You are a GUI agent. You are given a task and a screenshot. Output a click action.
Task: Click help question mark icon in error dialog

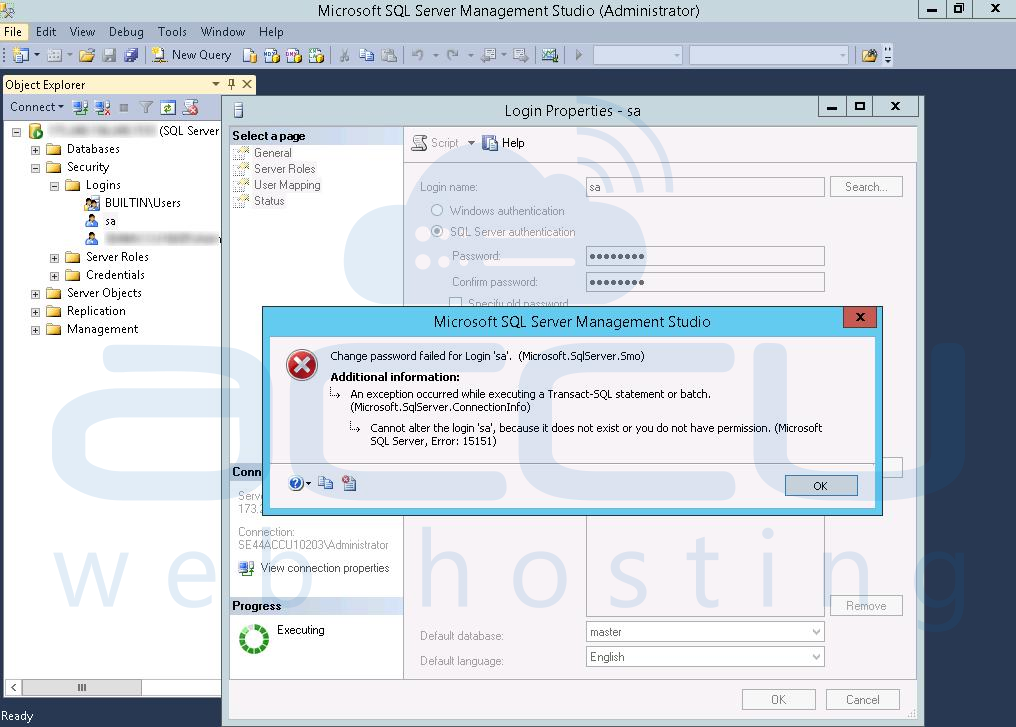(295, 483)
